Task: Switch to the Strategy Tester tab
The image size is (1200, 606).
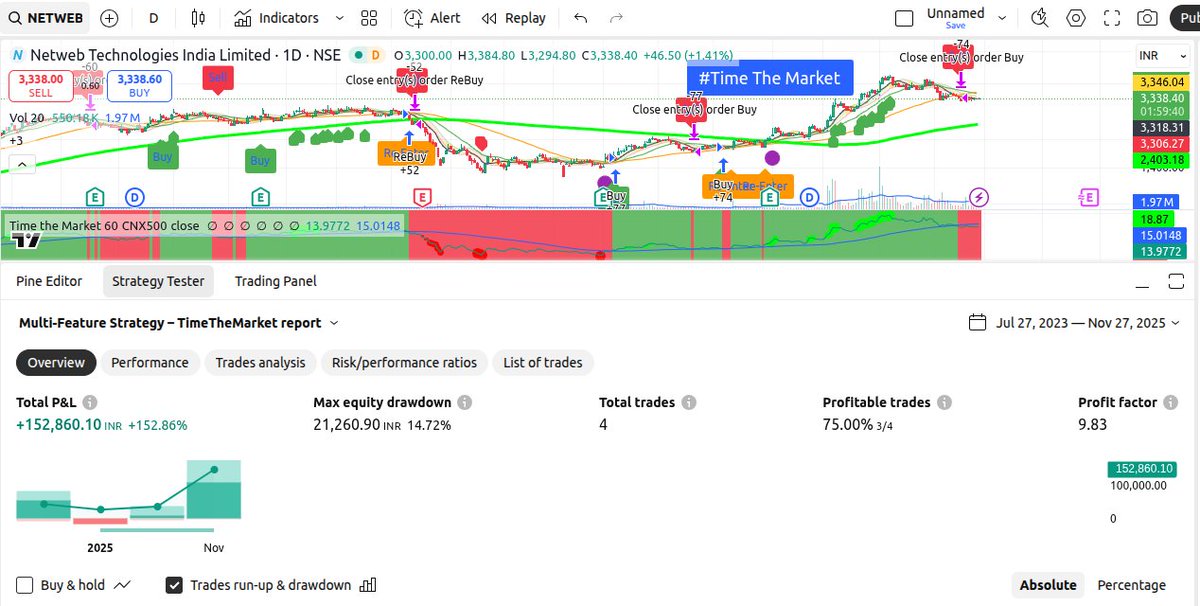Action: 158,281
